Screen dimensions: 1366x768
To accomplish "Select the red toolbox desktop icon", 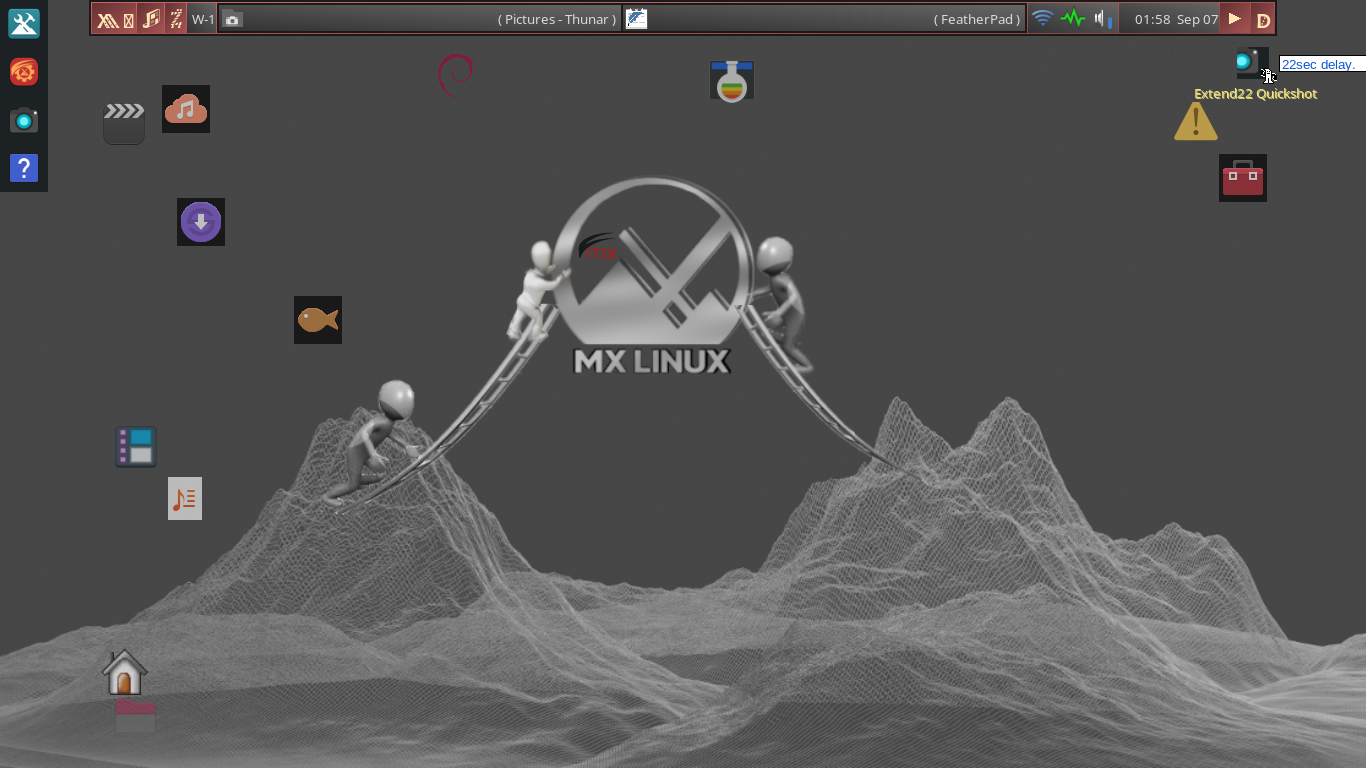I will pos(1243,178).
